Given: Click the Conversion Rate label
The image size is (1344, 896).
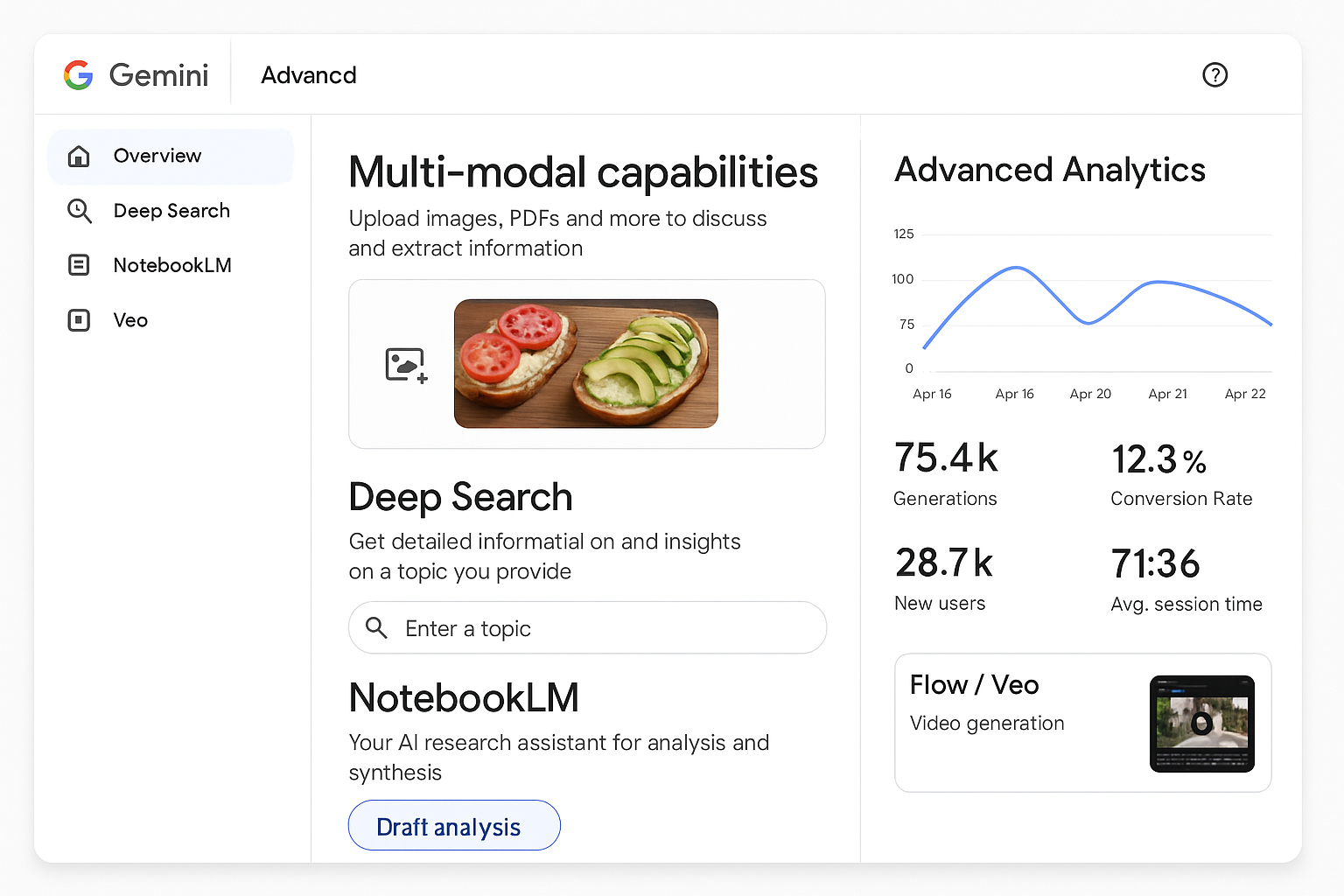Looking at the screenshot, I should [x=1181, y=499].
